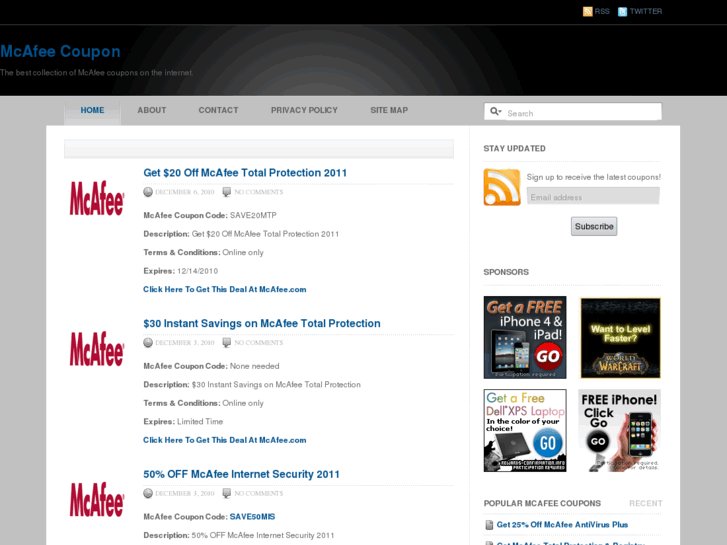Click the SAVE20MTP coupon code text
This screenshot has height=545, width=727.
pyautogui.click(x=253, y=215)
